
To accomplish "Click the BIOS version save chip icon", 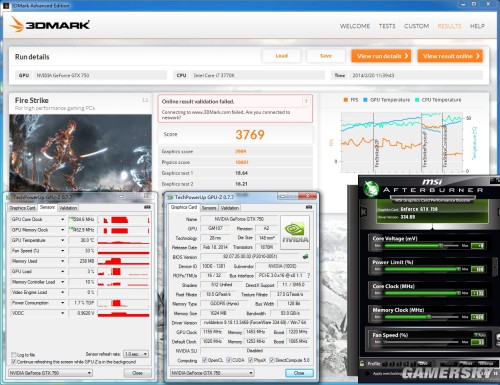I will click(x=305, y=256).
